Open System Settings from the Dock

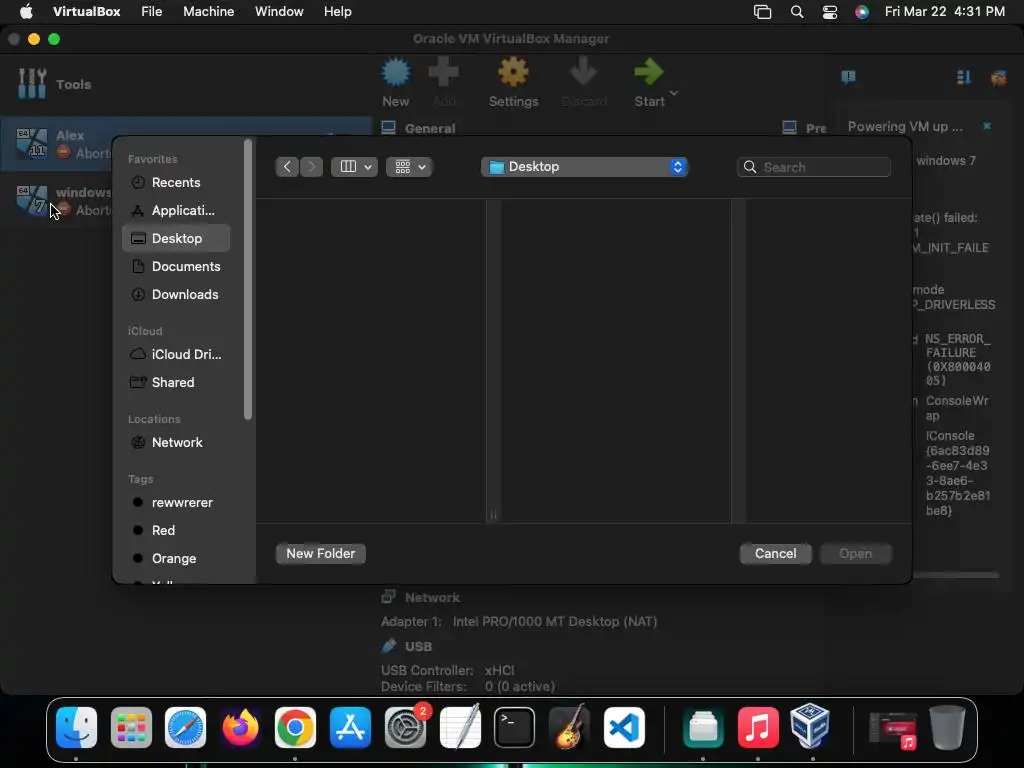tap(405, 728)
